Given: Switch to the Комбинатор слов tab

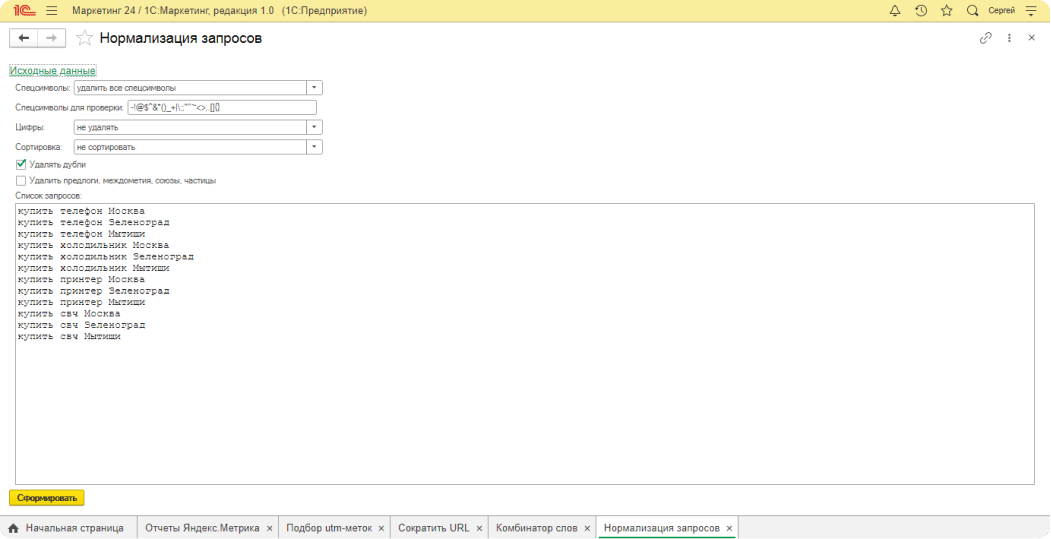Looking at the screenshot, I should [x=536, y=528].
